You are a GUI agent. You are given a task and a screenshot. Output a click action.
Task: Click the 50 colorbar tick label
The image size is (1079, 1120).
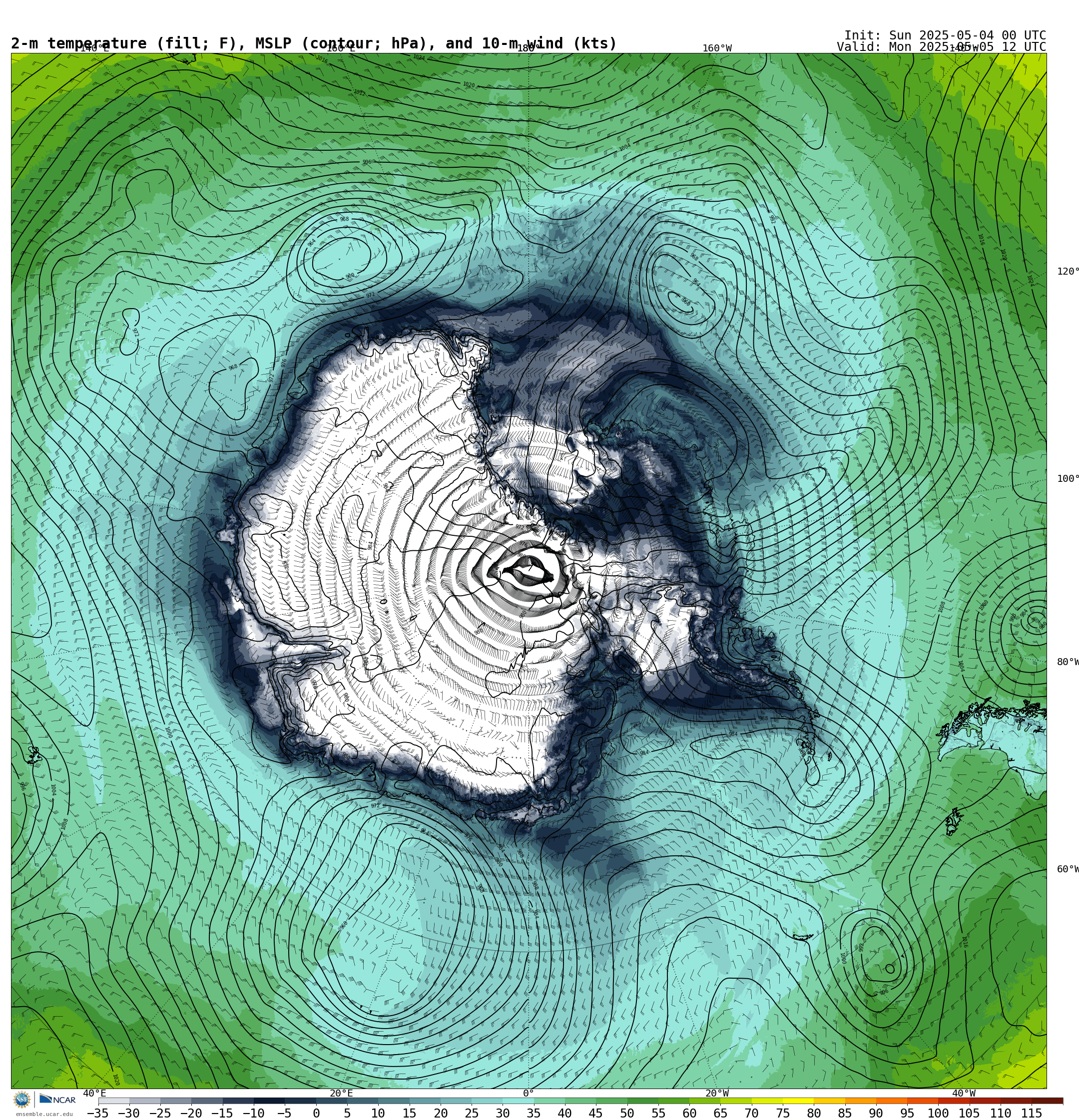(x=627, y=1113)
